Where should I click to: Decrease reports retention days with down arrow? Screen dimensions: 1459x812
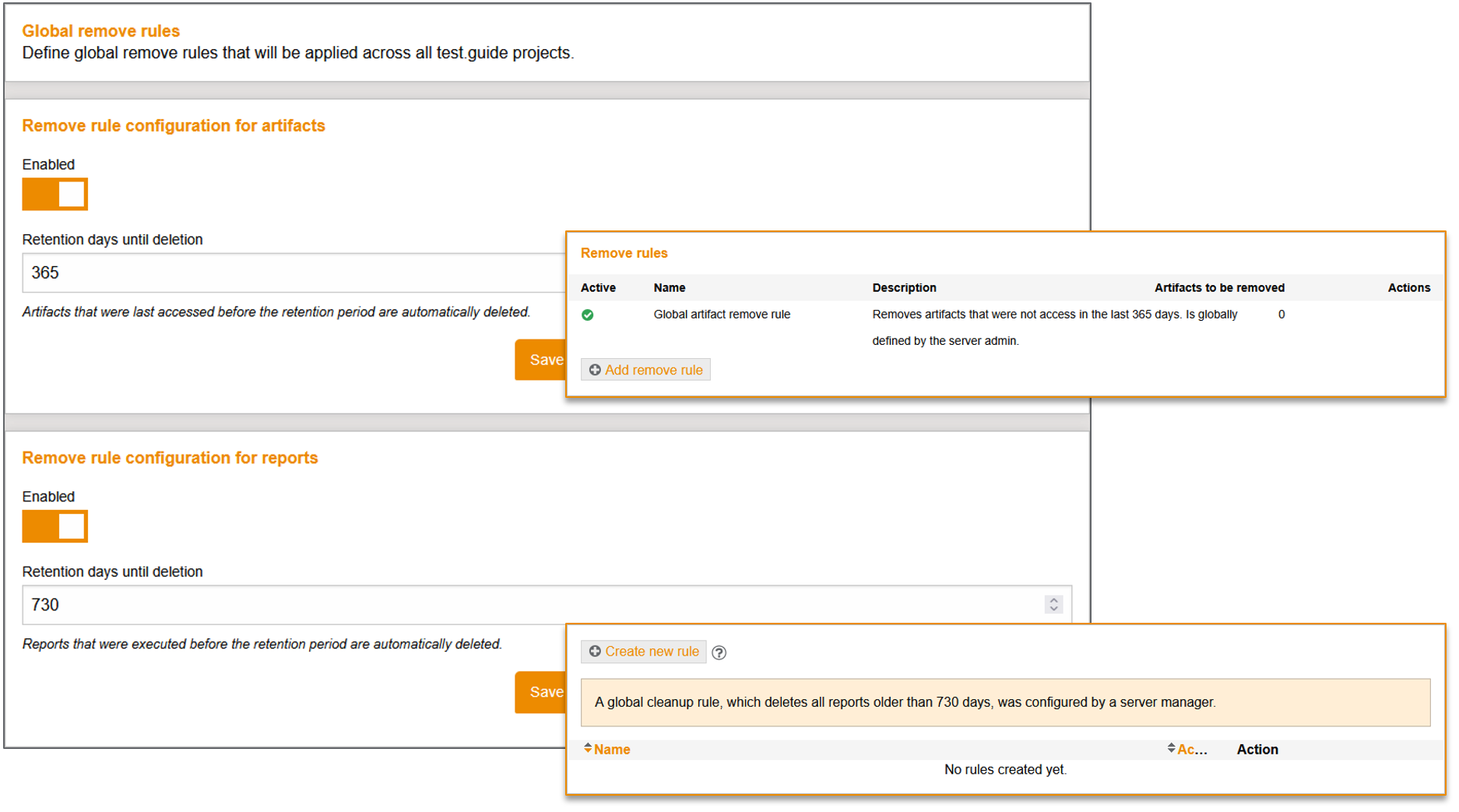(1054, 610)
